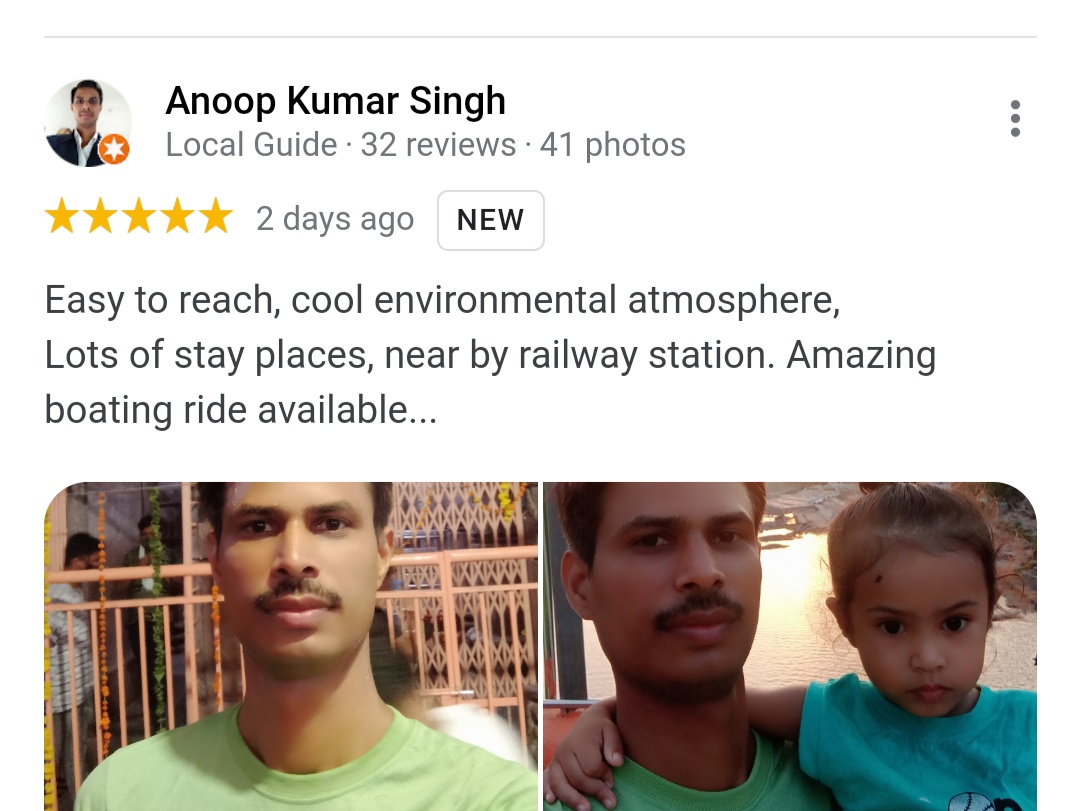The height and width of the screenshot is (811, 1080).
Task: Click review line "Easy to reach, cool environmental atmosphere"
Action: click(x=442, y=300)
